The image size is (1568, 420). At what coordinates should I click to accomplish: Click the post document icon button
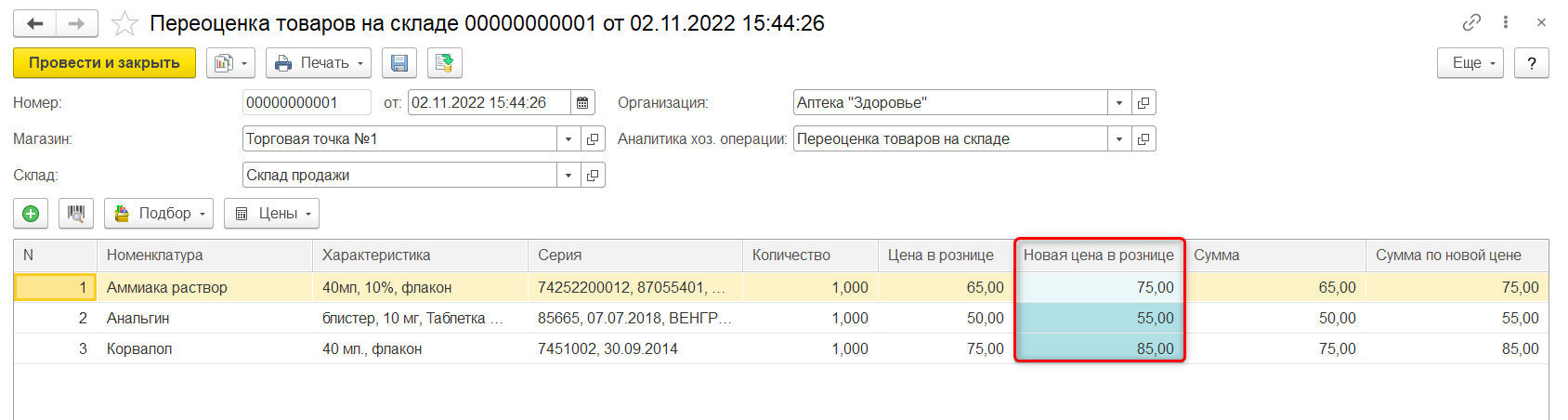(x=445, y=63)
